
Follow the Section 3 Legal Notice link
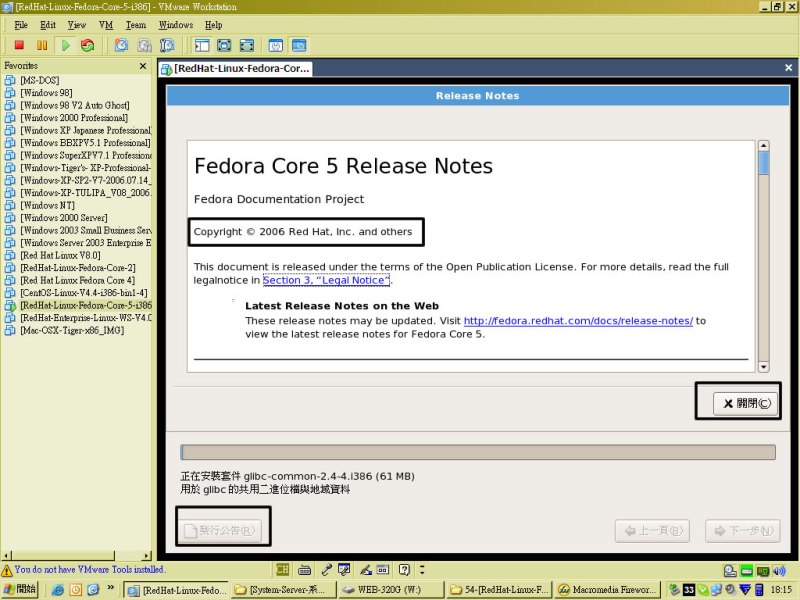click(326, 280)
